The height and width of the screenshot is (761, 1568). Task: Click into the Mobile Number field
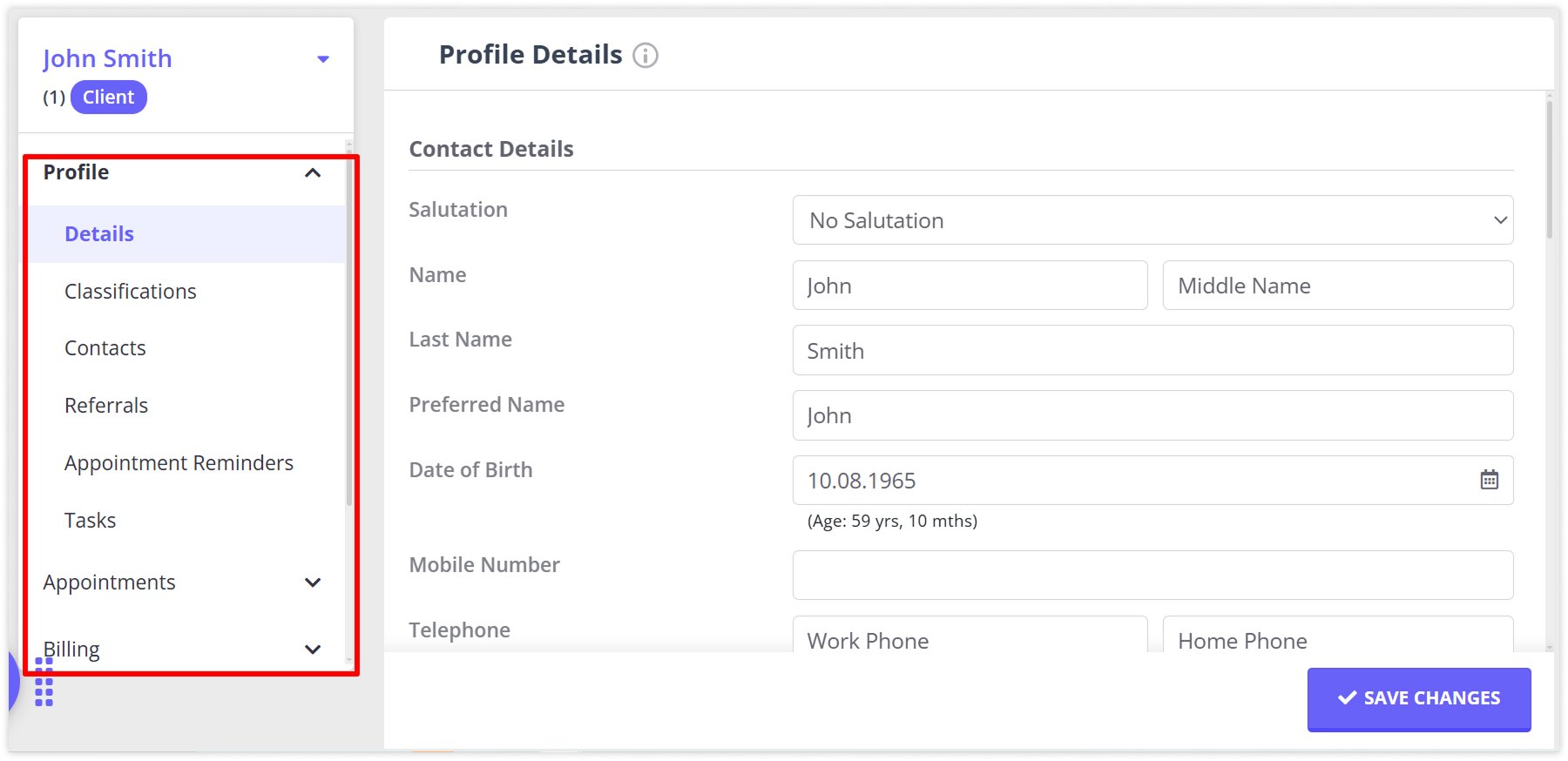pyautogui.click(x=1152, y=575)
